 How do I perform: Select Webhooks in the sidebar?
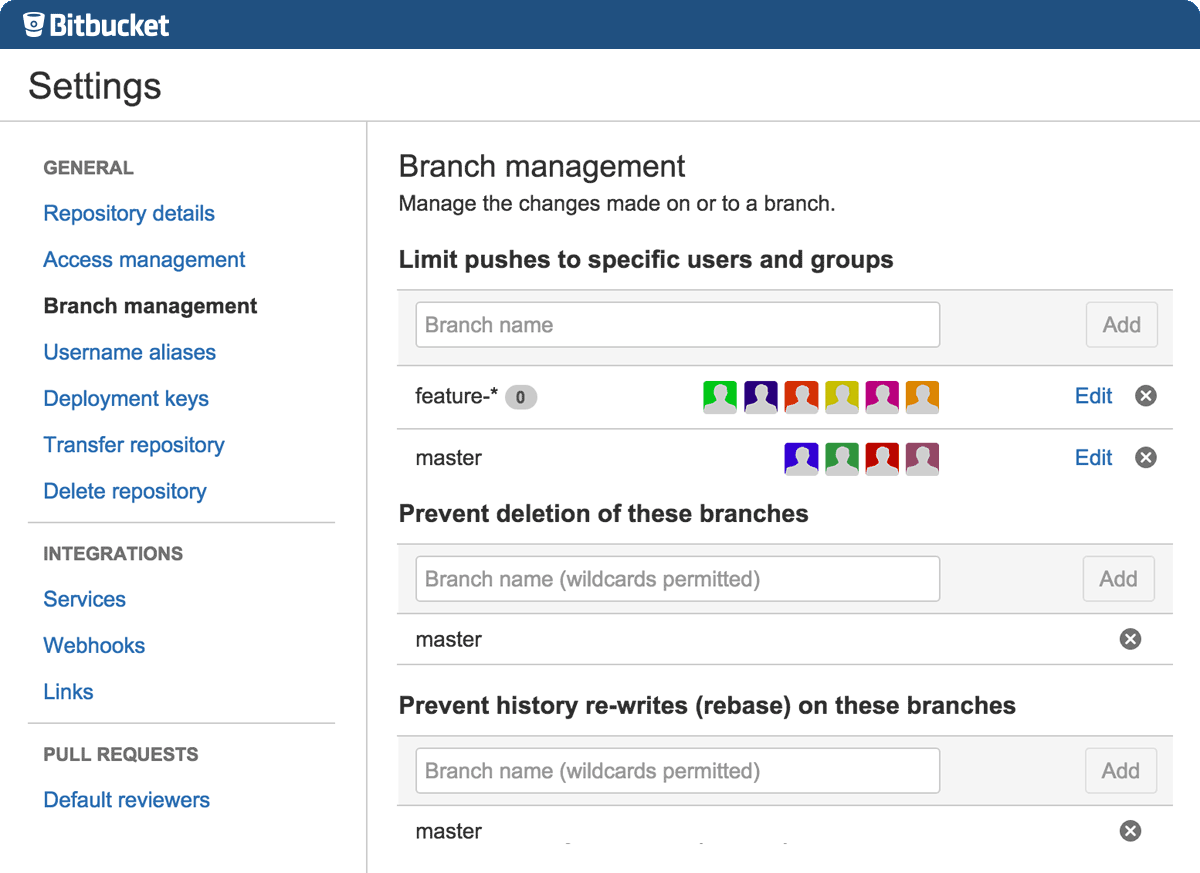coord(94,645)
